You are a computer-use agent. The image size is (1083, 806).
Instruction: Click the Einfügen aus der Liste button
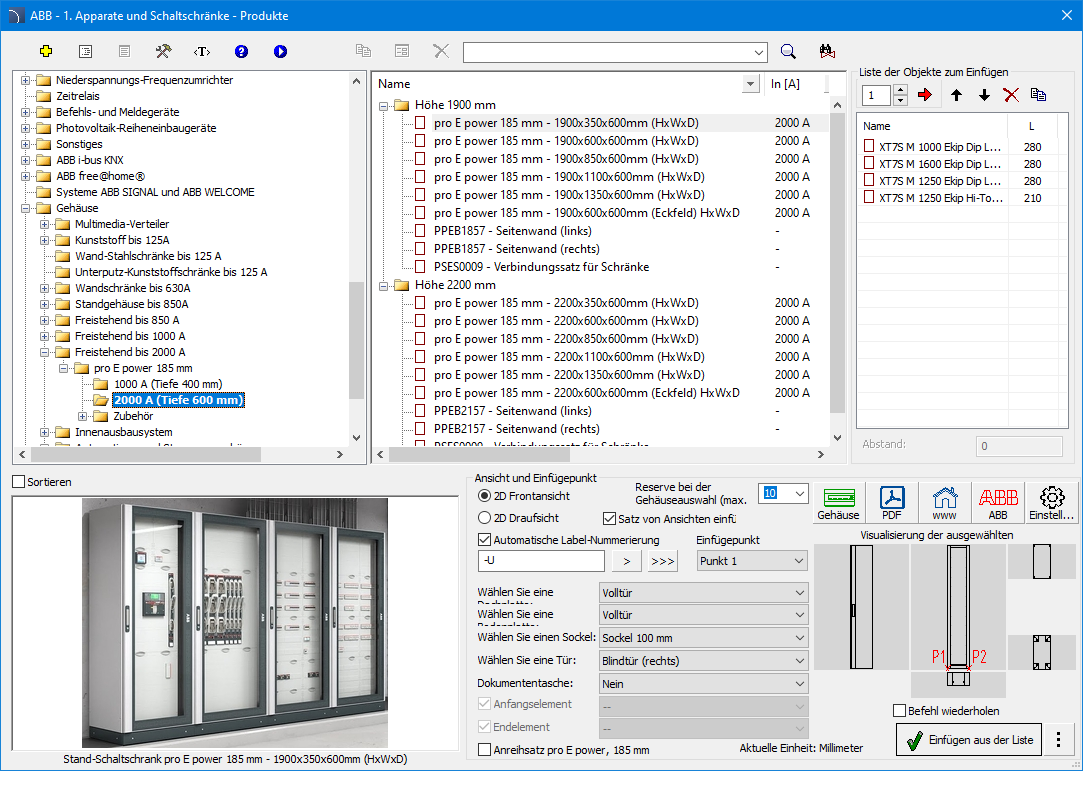968,740
